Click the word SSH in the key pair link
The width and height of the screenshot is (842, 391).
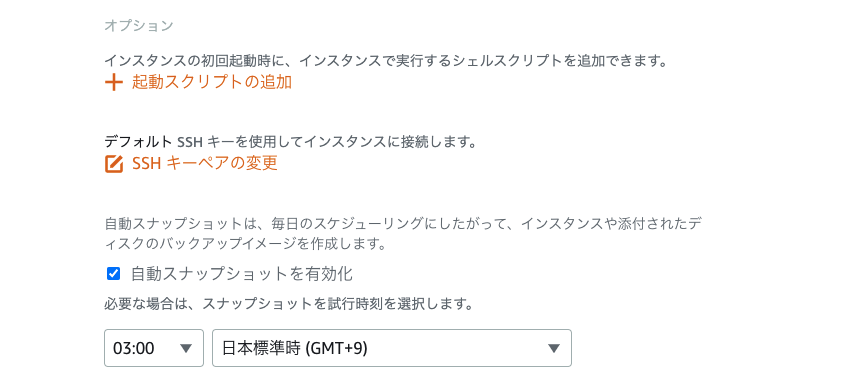(147, 163)
